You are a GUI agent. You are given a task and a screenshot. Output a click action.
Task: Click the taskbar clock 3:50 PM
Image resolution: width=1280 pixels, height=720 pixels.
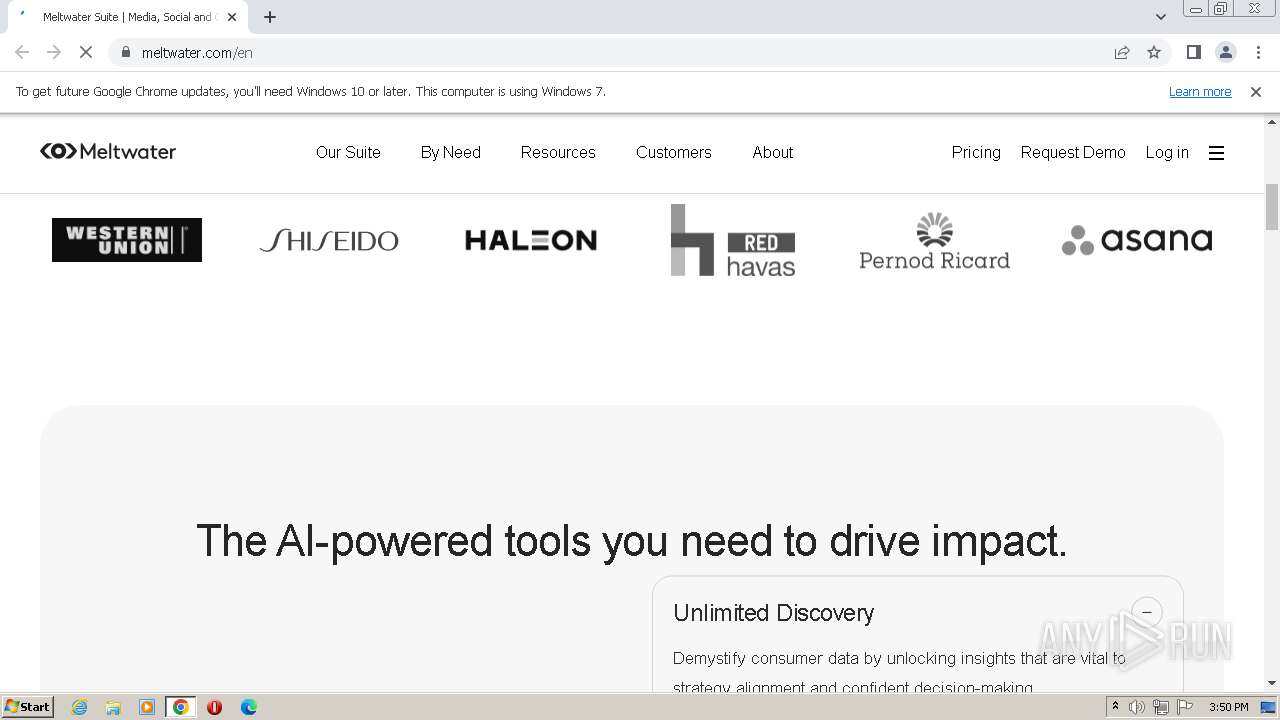click(1228, 707)
